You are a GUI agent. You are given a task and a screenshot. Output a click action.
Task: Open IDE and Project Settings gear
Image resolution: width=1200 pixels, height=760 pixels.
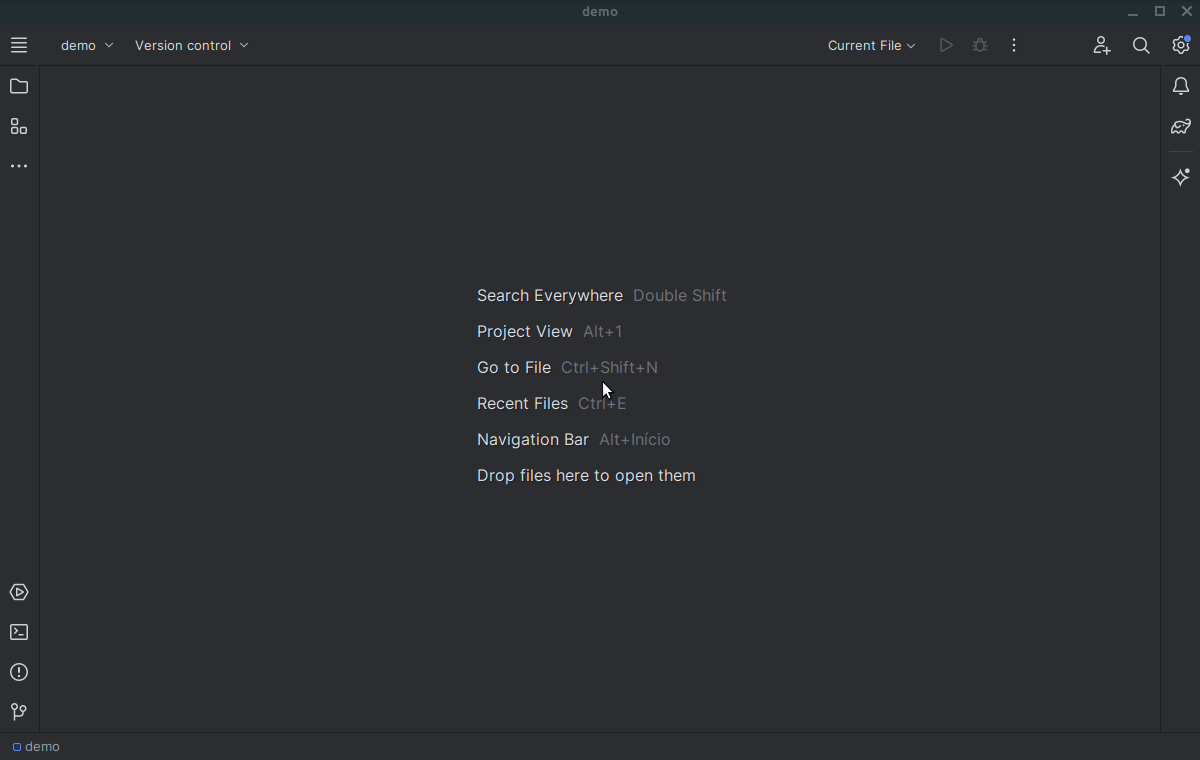coord(1181,45)
